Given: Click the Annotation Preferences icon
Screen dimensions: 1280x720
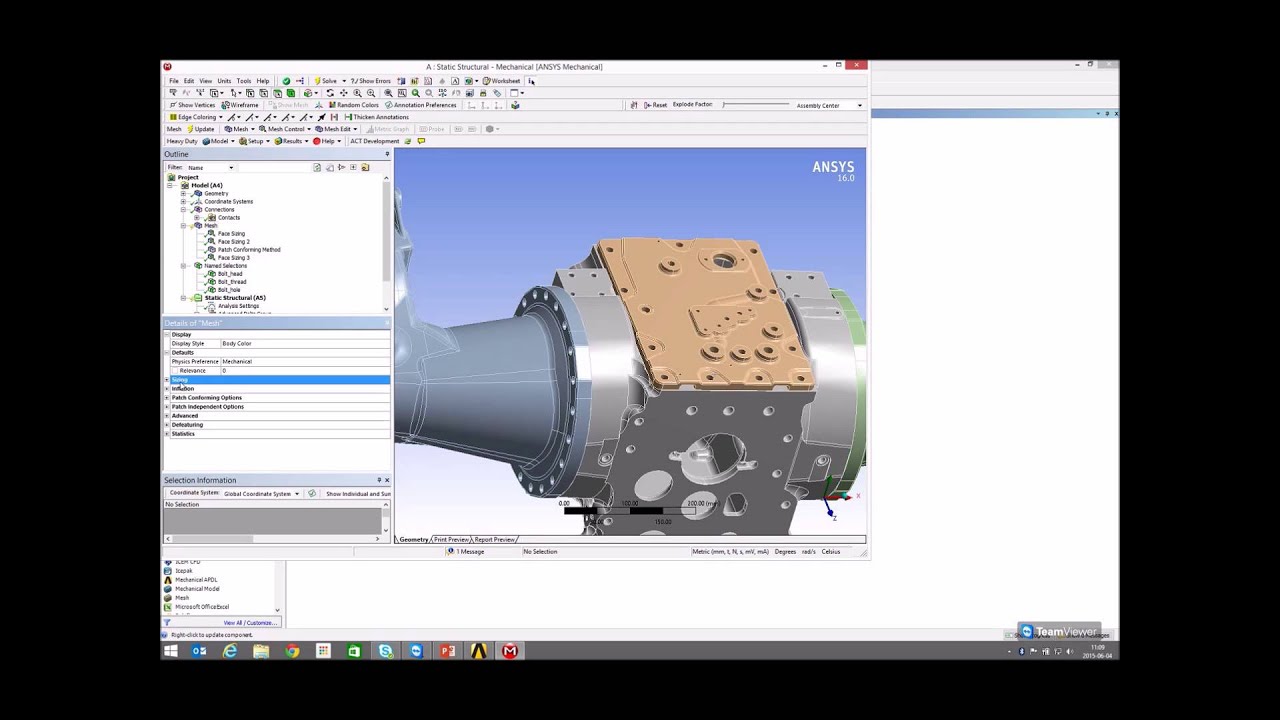Looking at the screenshot, I should [x=388, y=105].
